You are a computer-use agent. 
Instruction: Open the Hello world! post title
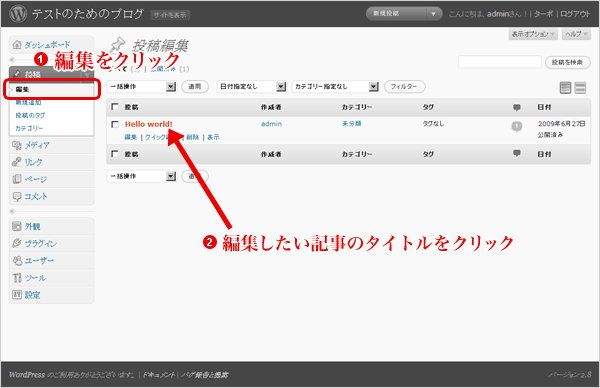[x=148, y=124]
